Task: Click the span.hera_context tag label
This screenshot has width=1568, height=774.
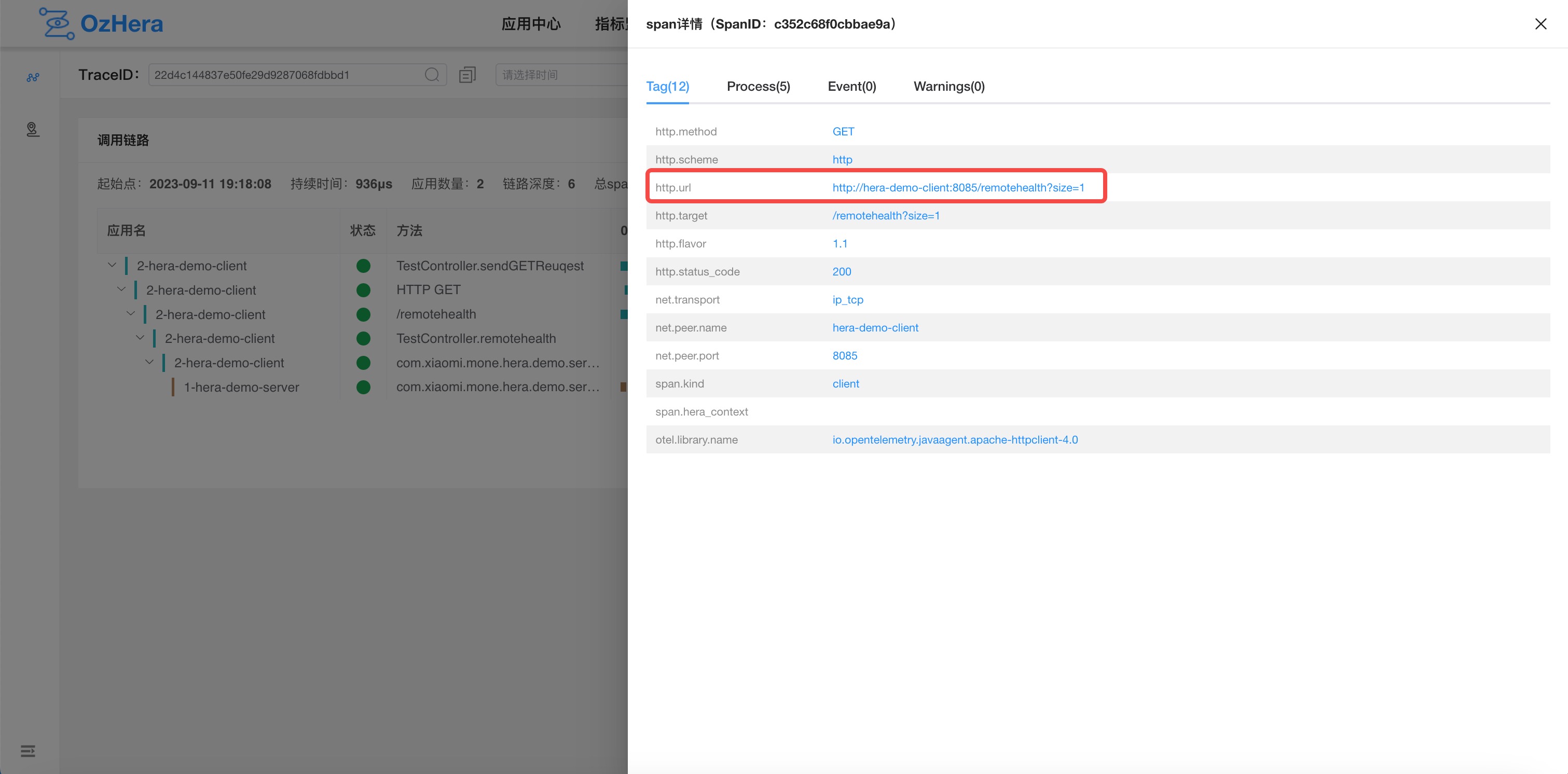Action: click(701, 411)
